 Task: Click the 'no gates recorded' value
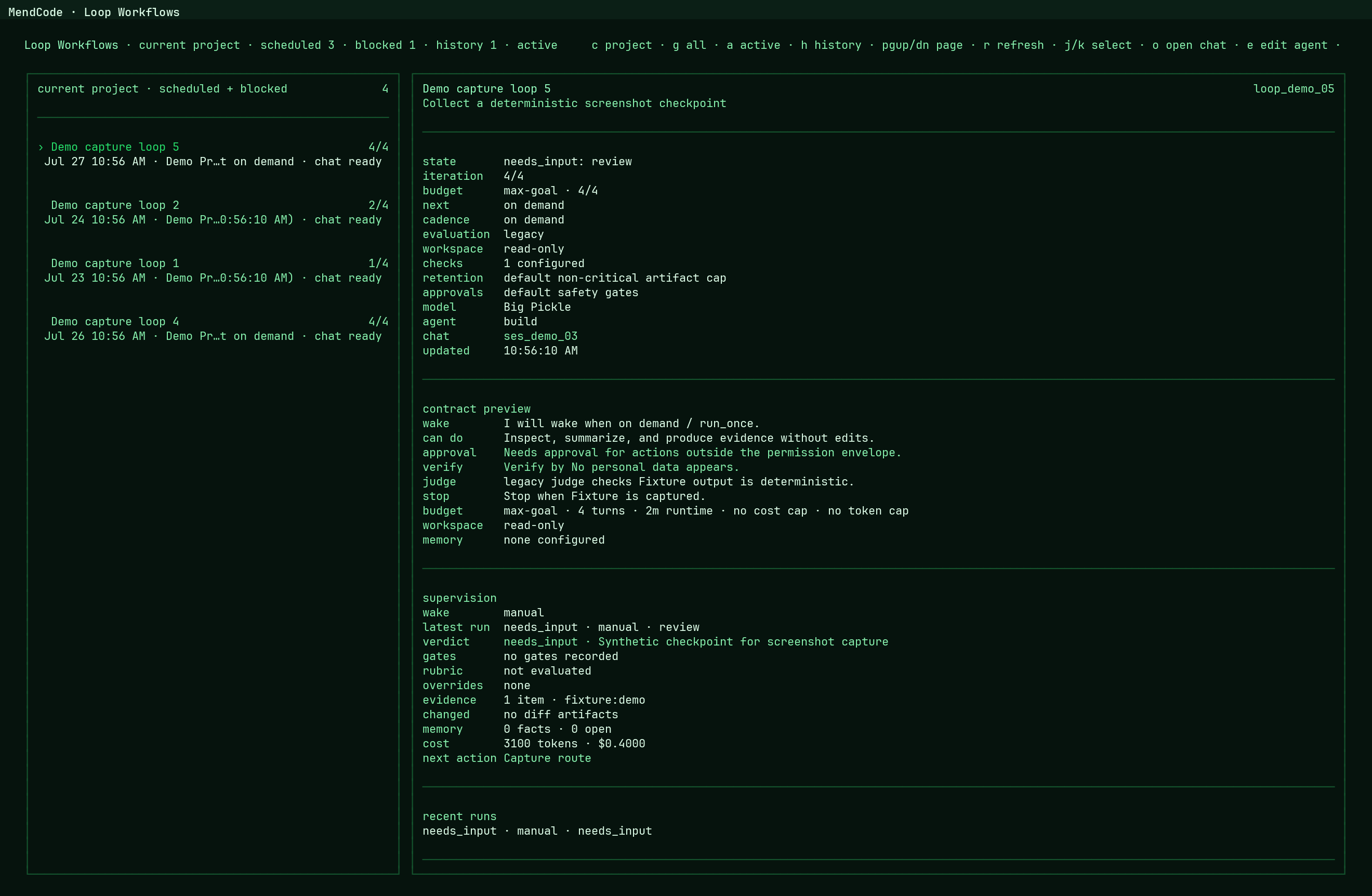coord(560,656)
